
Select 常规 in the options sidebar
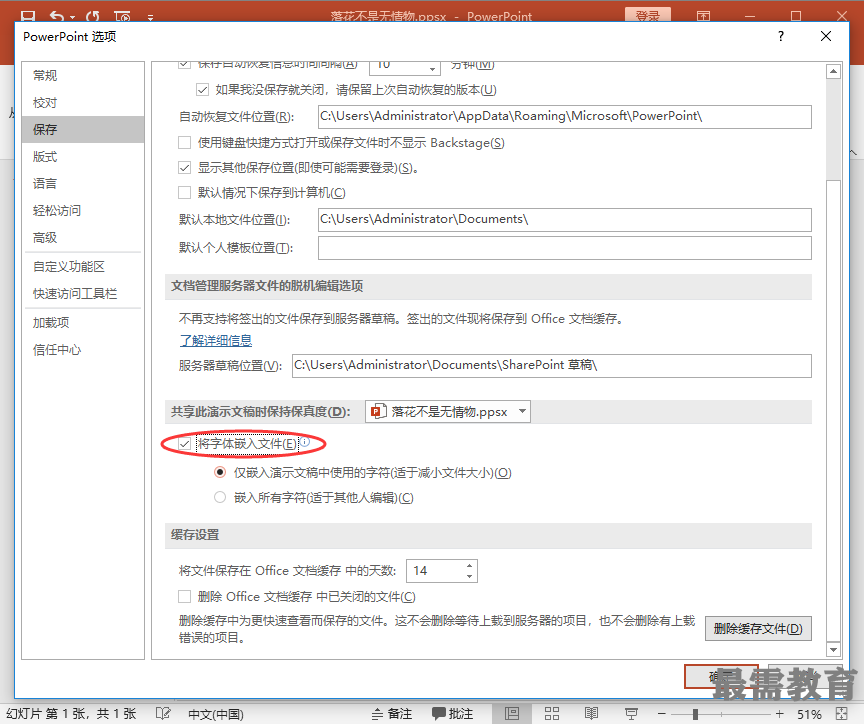(x=83, y=75)
